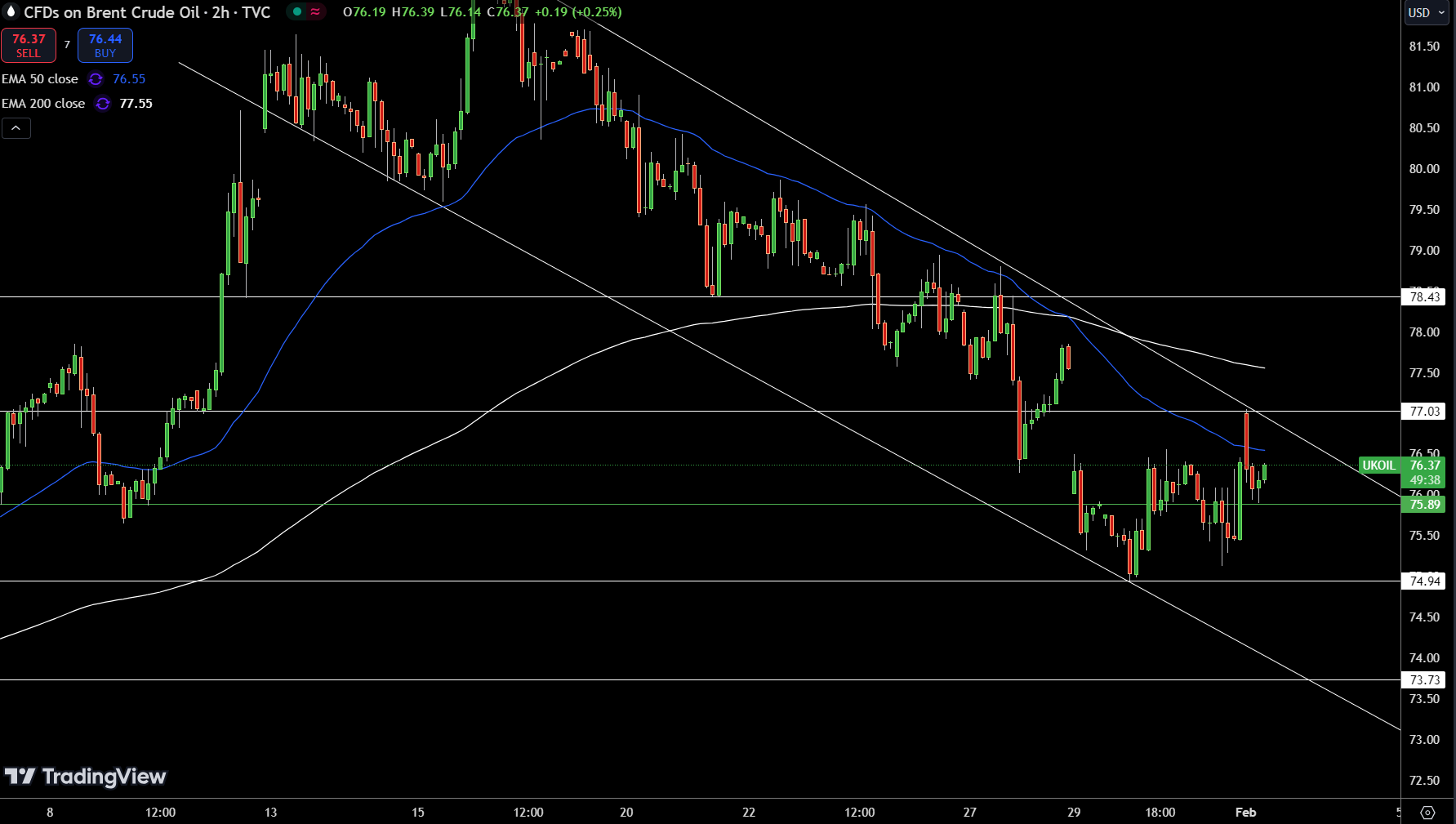Click the 75.89 green price label
This screenshot has height=824, width=1456.
click(x=1423, y=505)
